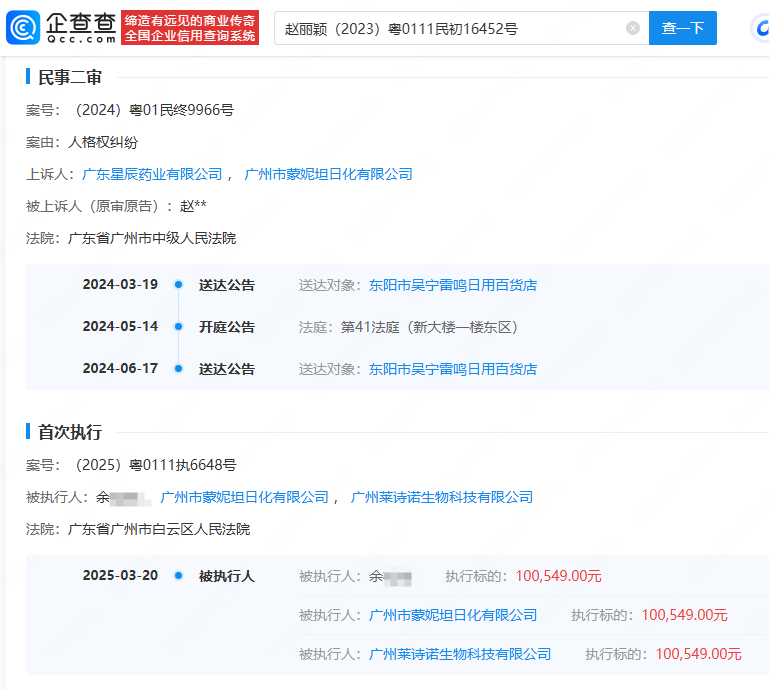Select the 2024-05-14 timeline dot
This screenshot has height=689, width=769.
pos(179,327)
